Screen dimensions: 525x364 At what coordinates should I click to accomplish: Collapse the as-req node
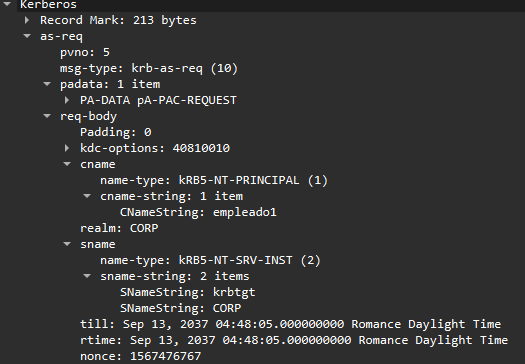[27, 36]
